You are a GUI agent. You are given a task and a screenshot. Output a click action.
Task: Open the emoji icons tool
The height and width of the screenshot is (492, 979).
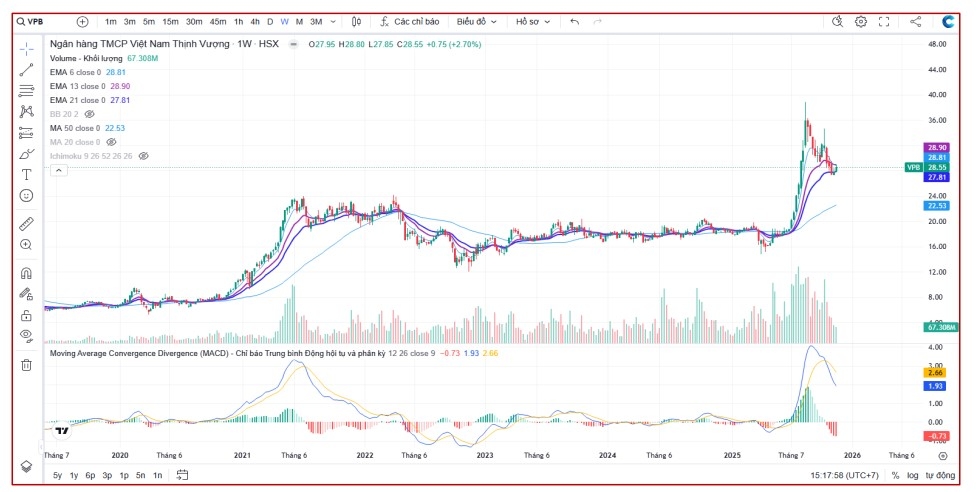[26, 195]
